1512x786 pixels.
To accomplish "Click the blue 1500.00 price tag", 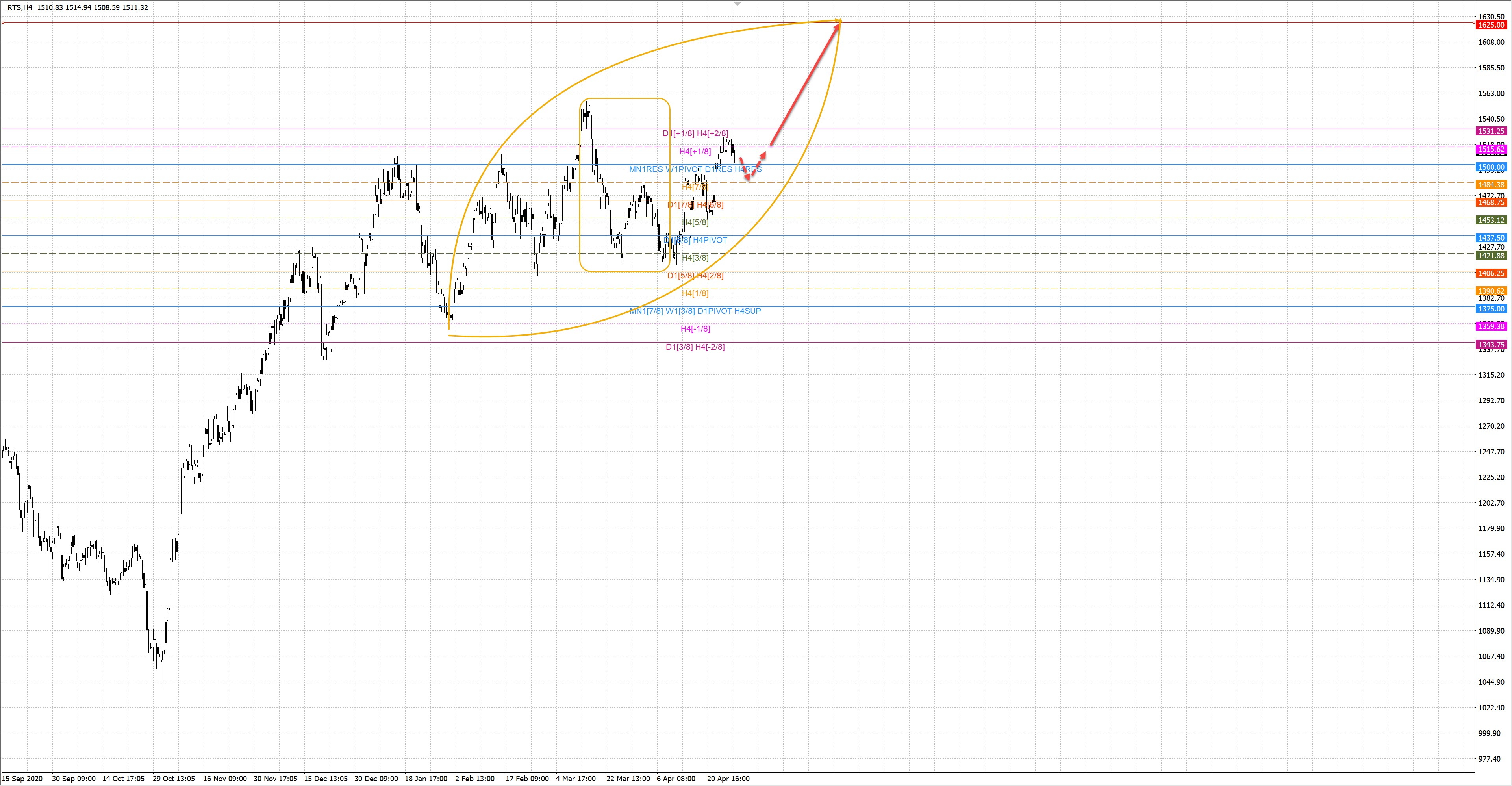I will (x=1491, y=167).
